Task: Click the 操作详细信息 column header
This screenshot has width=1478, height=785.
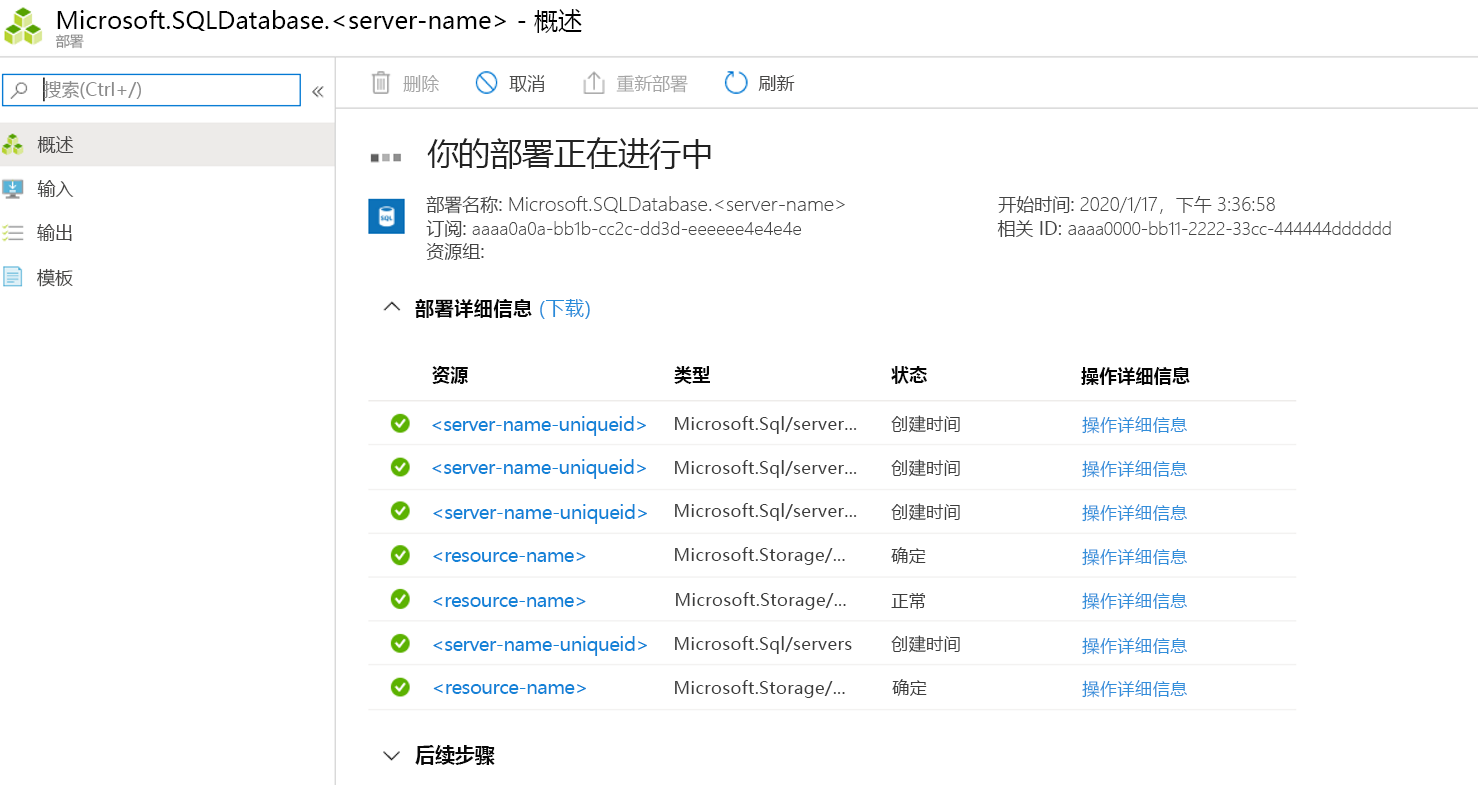Action: 1135,376
